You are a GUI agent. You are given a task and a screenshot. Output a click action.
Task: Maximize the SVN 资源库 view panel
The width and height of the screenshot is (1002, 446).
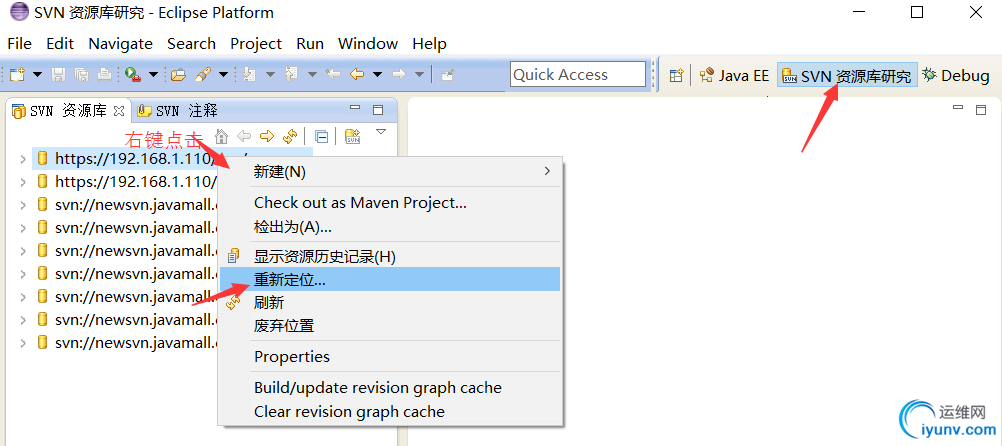378,110
